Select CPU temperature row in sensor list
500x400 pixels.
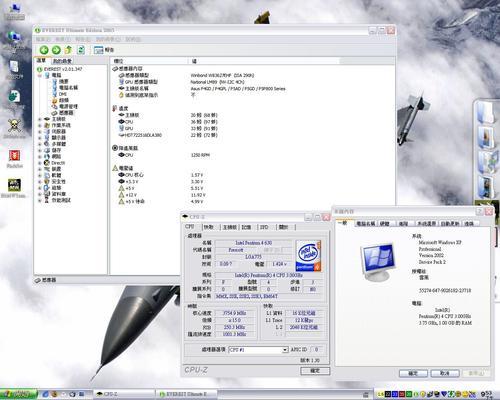click(168, 122)
